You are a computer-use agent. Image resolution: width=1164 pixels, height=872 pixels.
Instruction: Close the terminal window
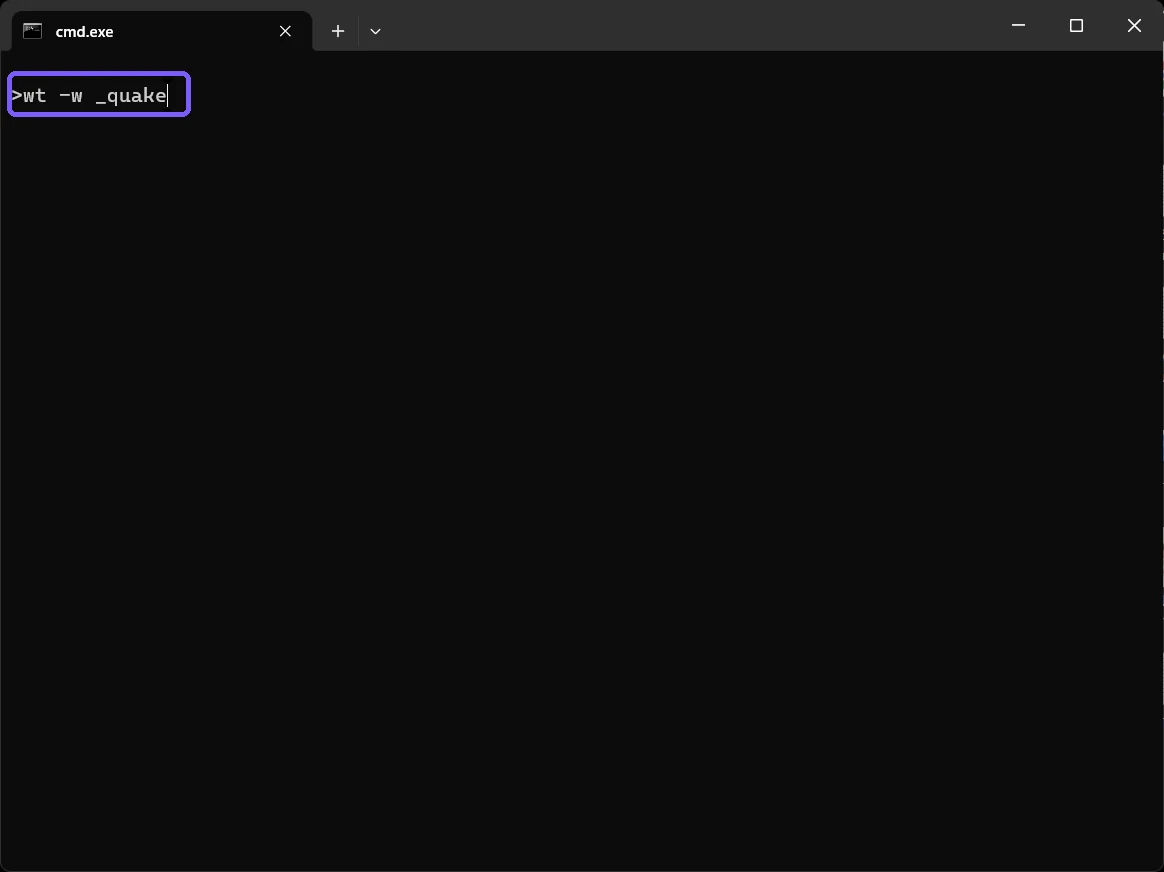[x=1134, y=25]
